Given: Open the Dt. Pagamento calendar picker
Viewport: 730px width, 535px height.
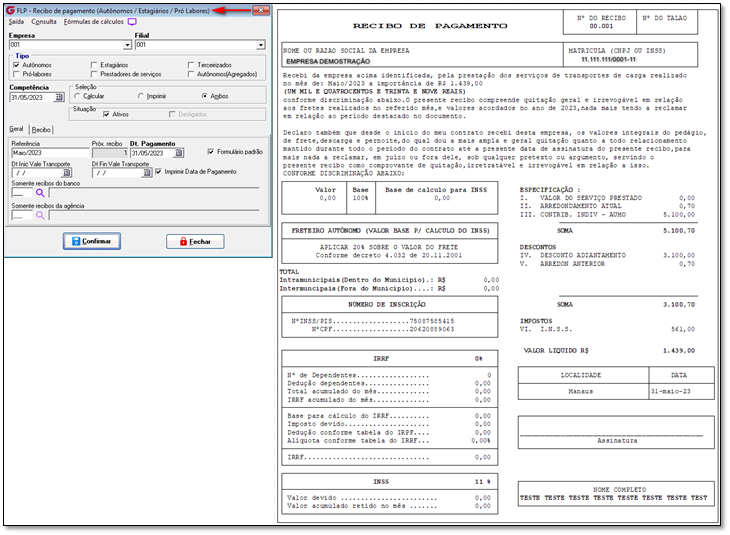Looking at the screenshot, I should [x=179, y=153].
